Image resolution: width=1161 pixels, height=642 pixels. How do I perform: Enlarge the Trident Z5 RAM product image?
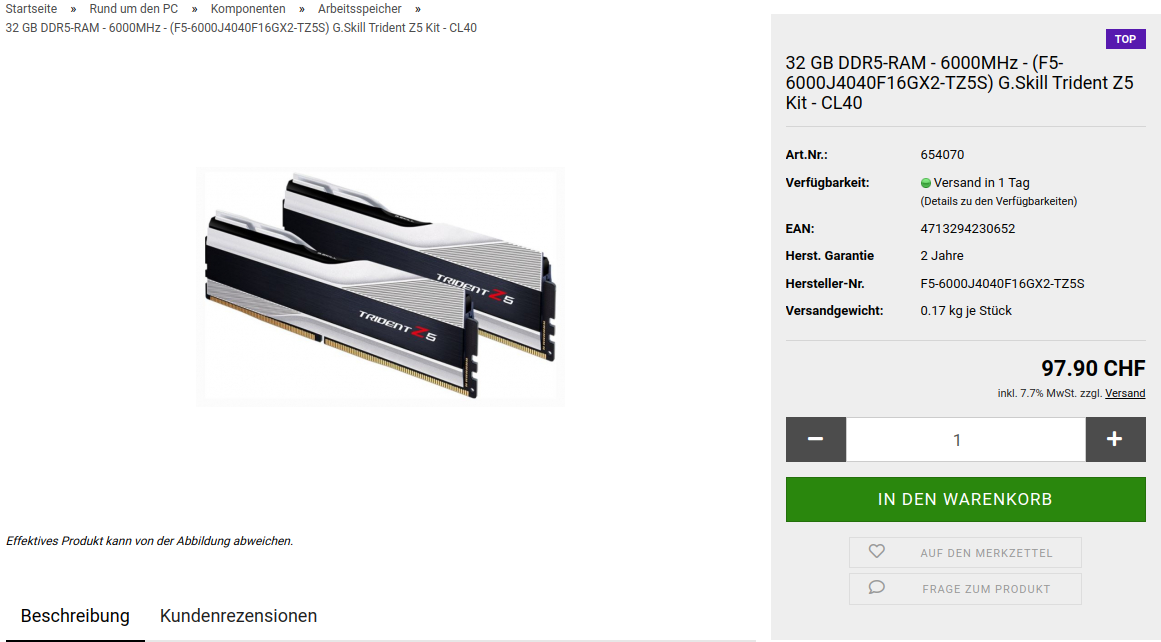point(380,287)
